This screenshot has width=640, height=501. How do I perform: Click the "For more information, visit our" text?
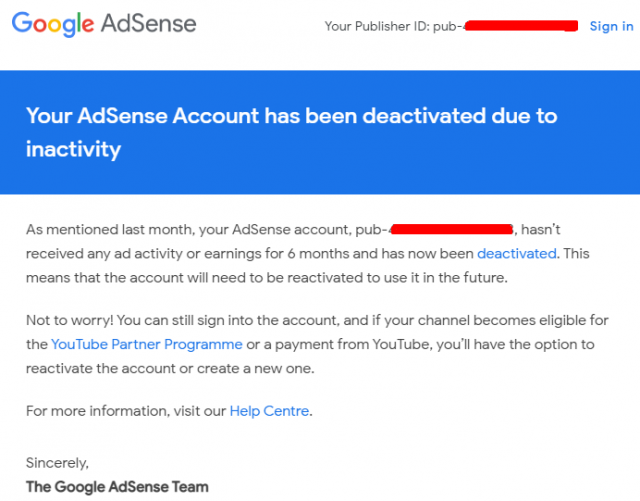coord(126,410)
